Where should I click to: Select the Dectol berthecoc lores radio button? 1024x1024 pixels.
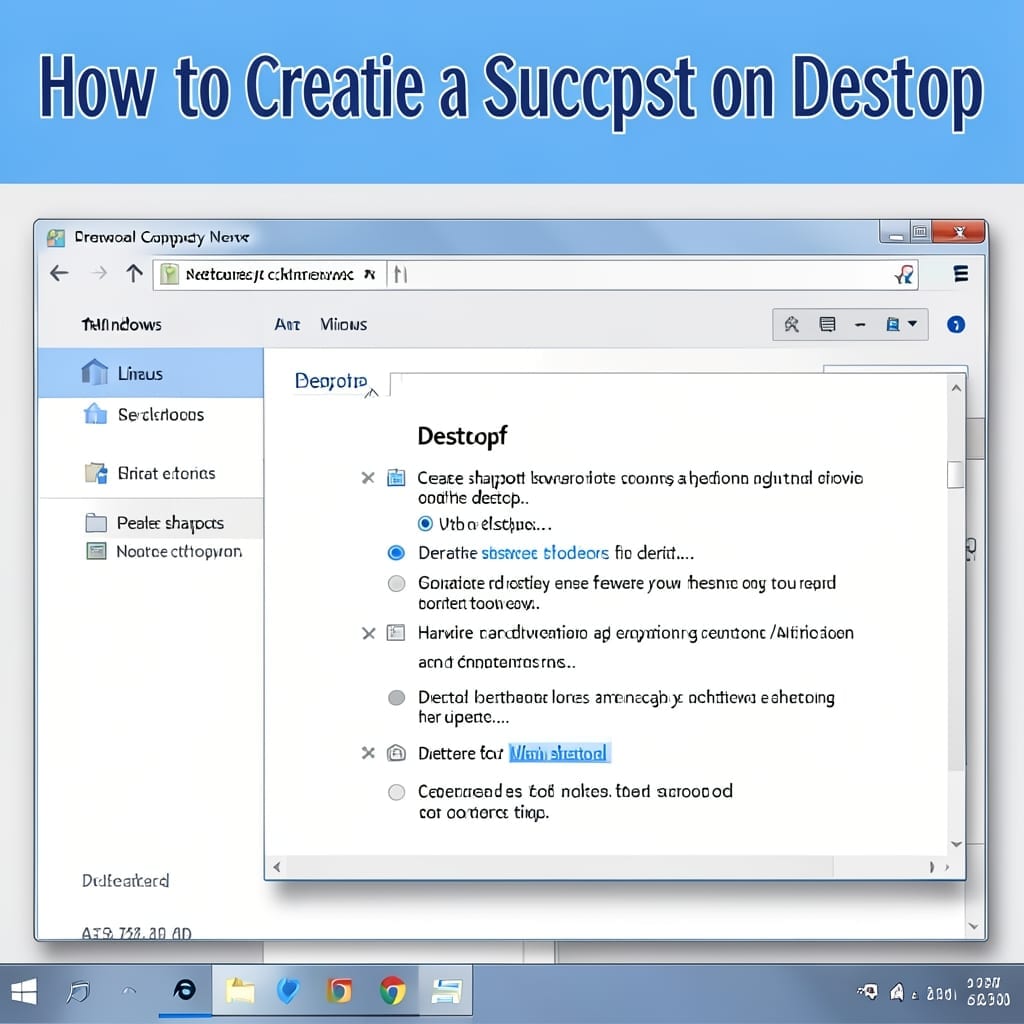(x=396, y=697)
